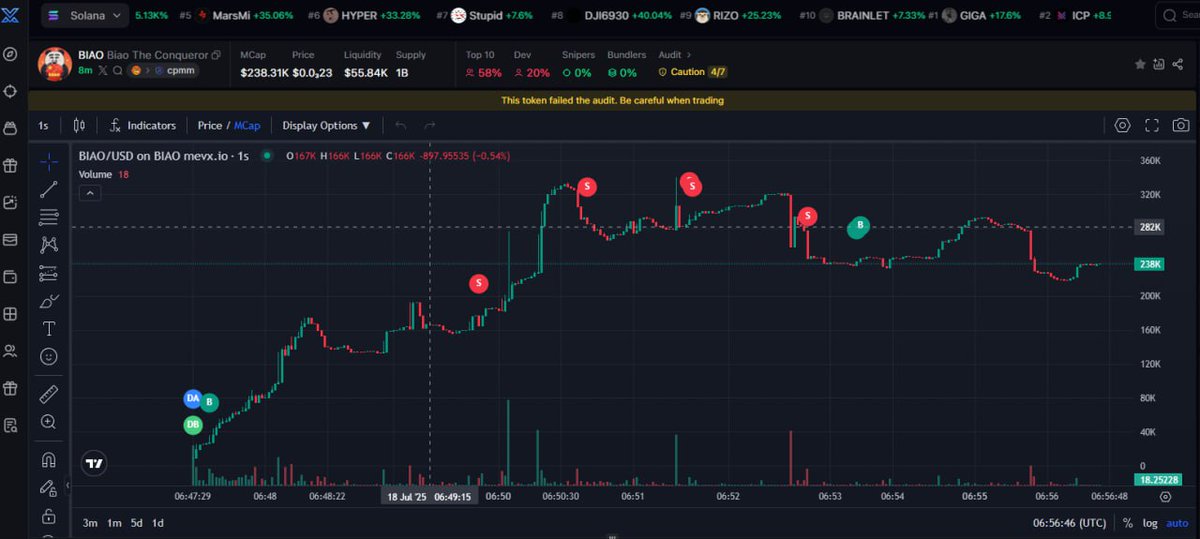The image size is (1200, 539).
Task: Click the search field at top right
Action: (x=1177, y=15)
